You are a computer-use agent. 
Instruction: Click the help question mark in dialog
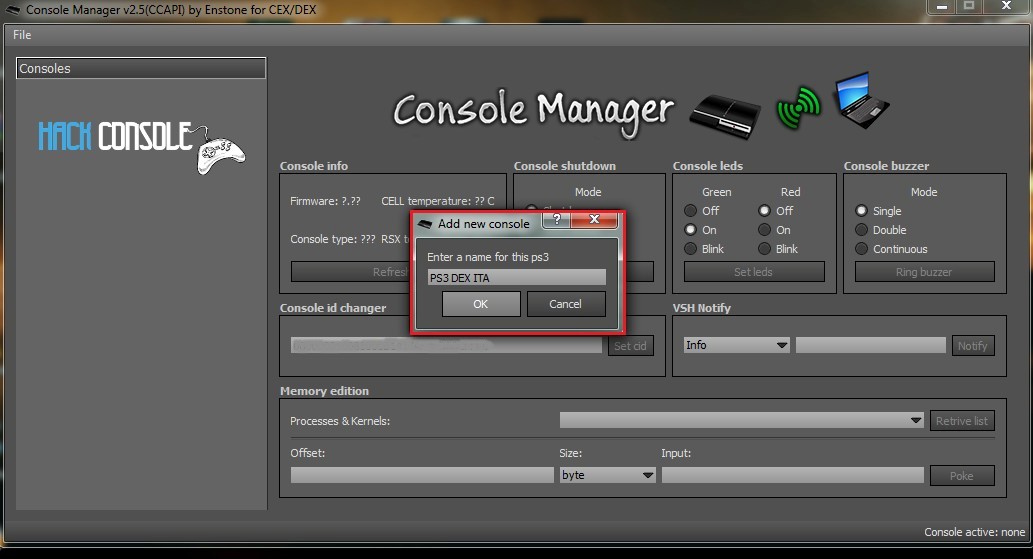pyautogui.click(x=556, y=219)
